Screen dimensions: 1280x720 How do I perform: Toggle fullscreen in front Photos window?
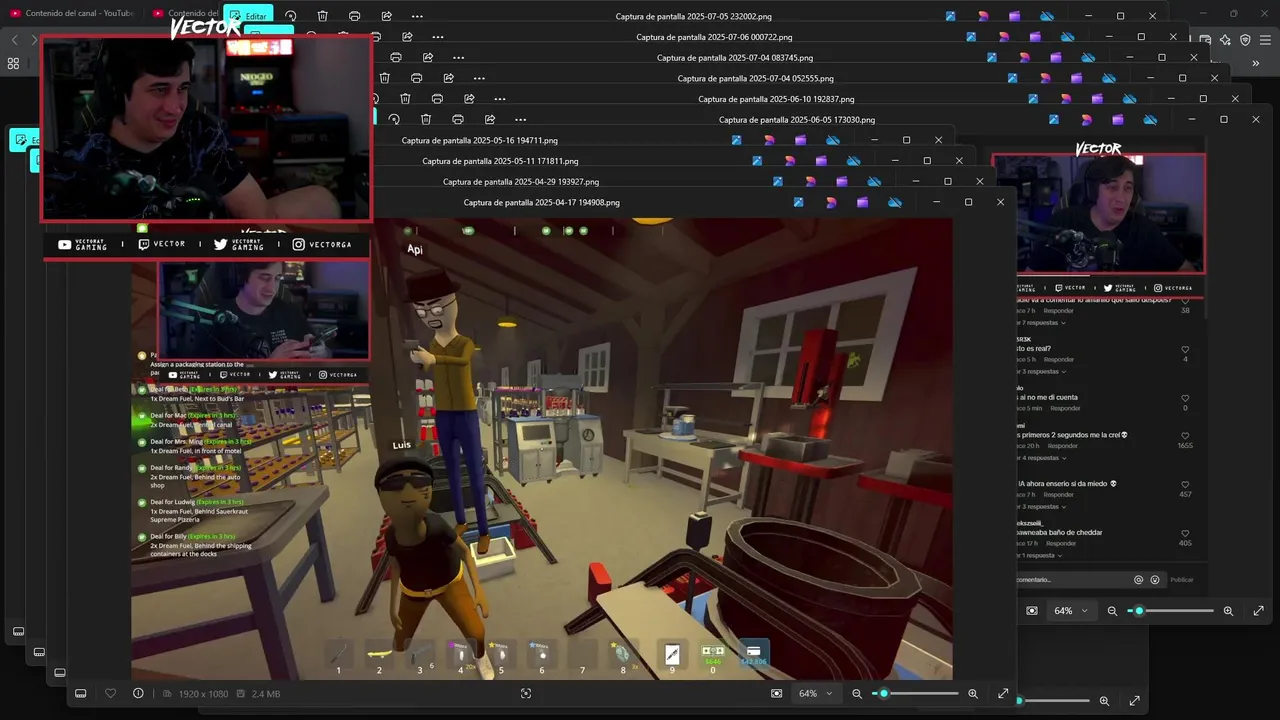tap(1003, 693)
